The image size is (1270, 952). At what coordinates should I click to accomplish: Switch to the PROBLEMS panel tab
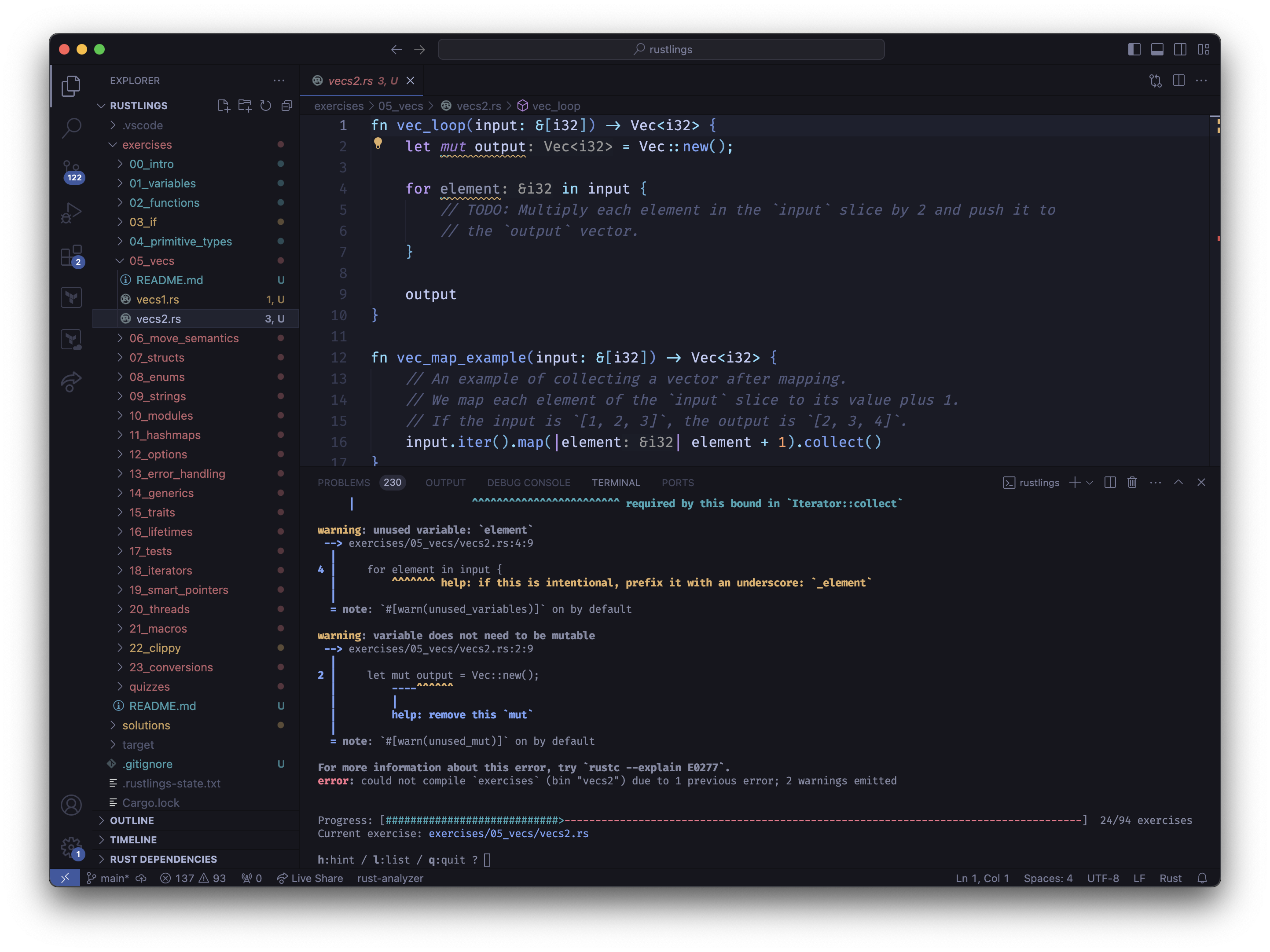coord(343,483)
